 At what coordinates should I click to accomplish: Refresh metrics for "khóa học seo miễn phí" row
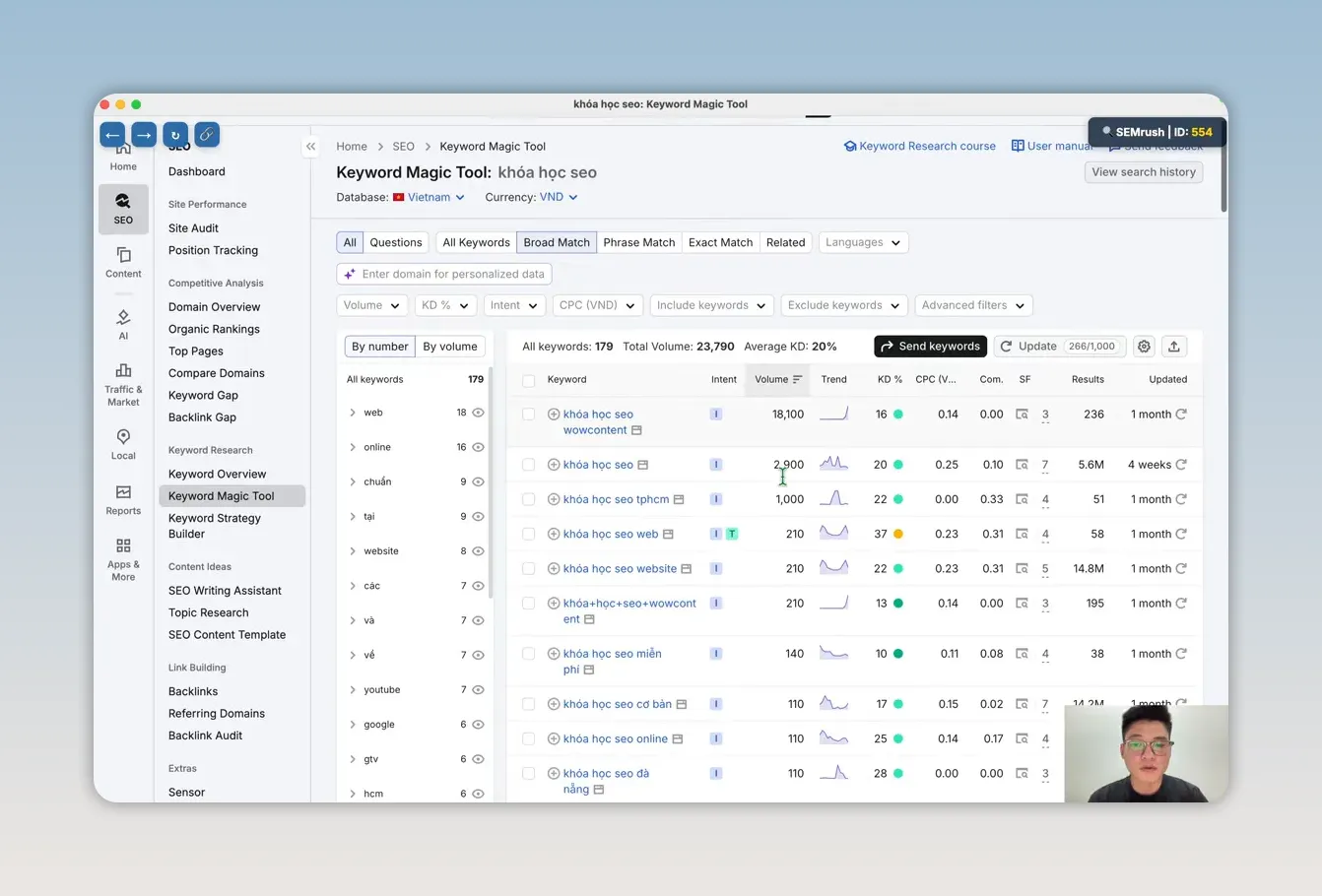[x=1181, y=654]
